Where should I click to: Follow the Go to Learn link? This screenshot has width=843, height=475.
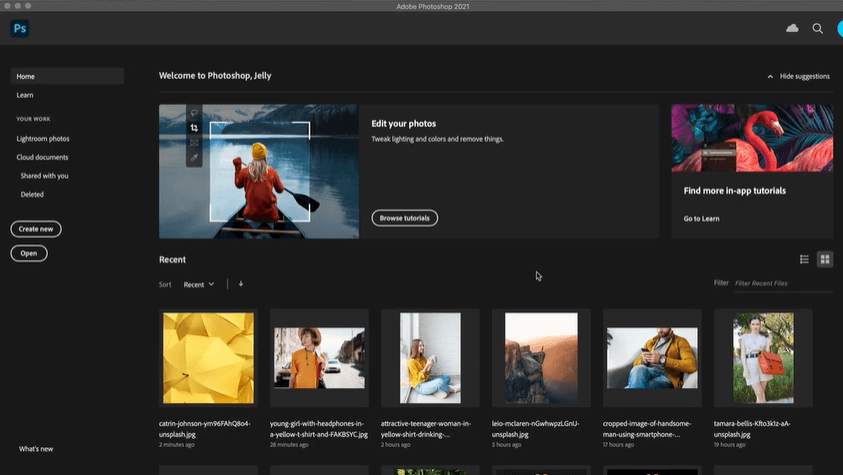point(701,218)
